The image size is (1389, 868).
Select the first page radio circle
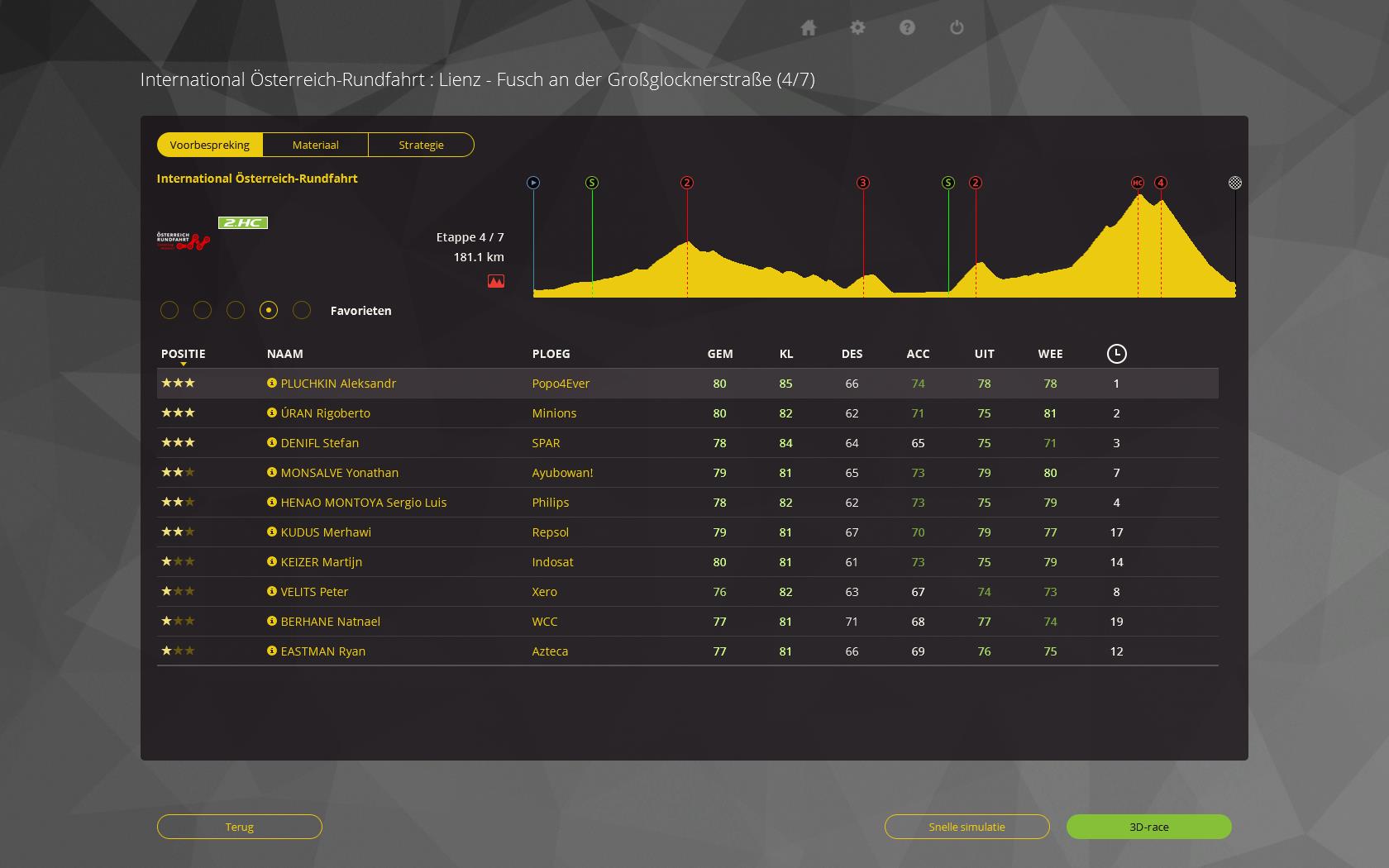pyautogui.click(x=169, y=310)
